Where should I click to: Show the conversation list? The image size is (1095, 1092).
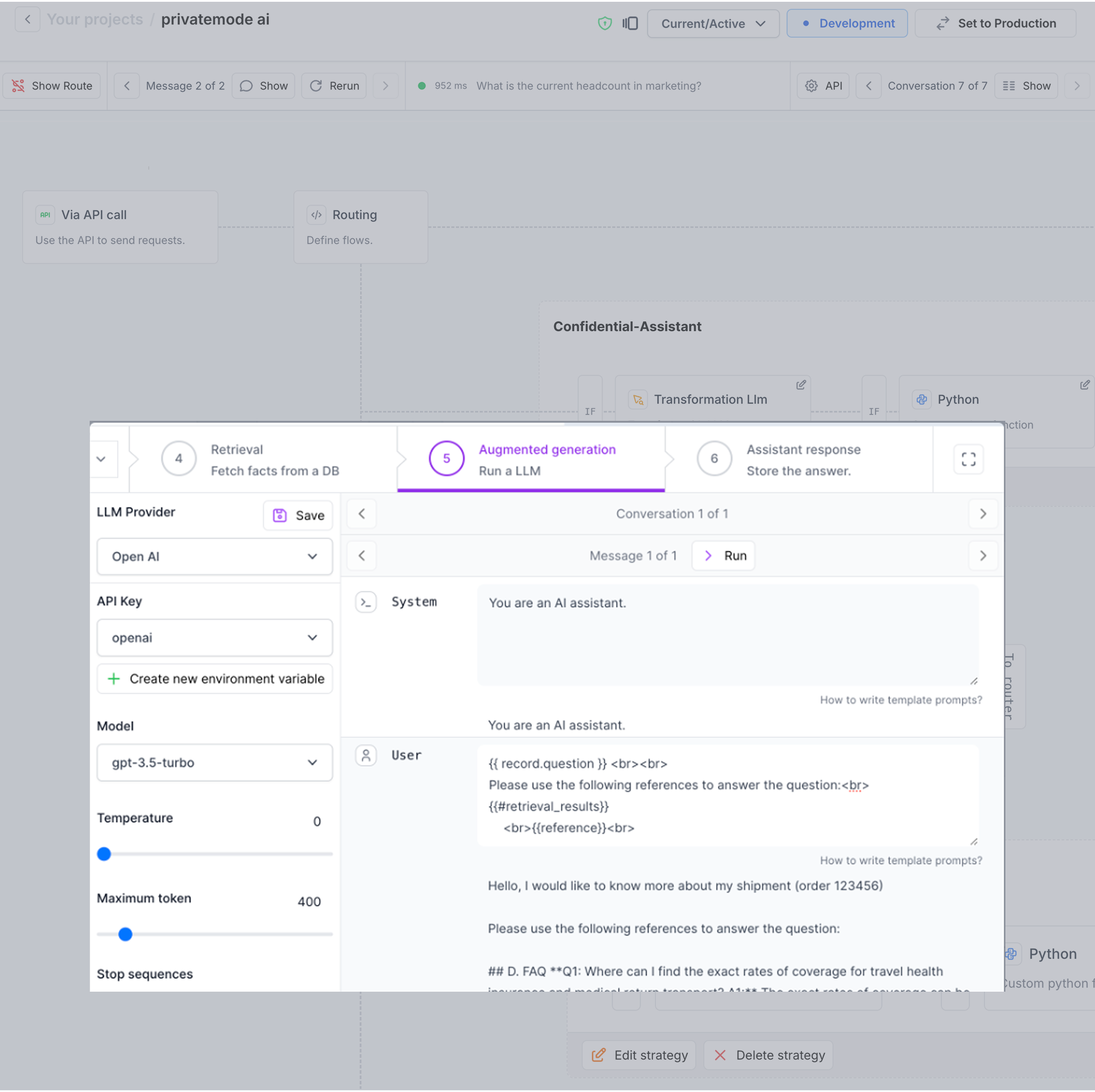(1026, 86)
